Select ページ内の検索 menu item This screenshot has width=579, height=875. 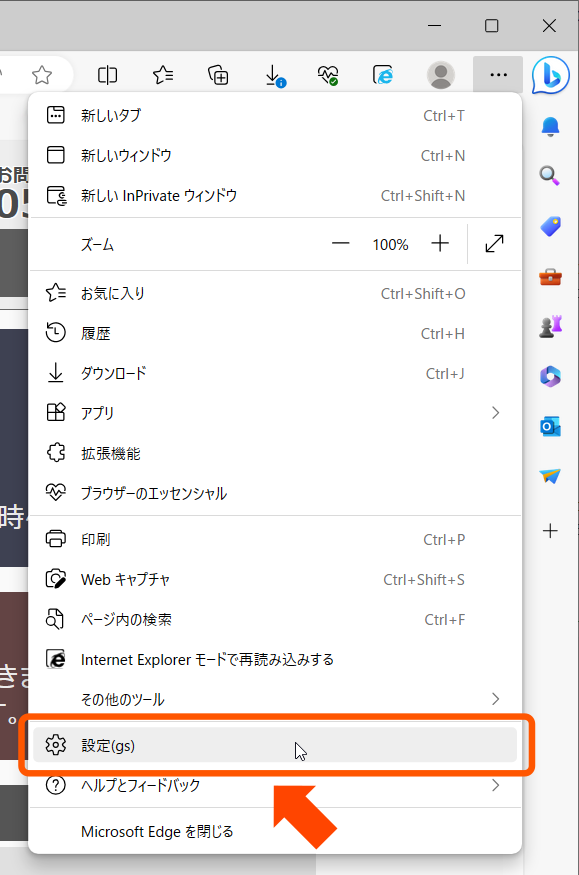coord(274,620)
